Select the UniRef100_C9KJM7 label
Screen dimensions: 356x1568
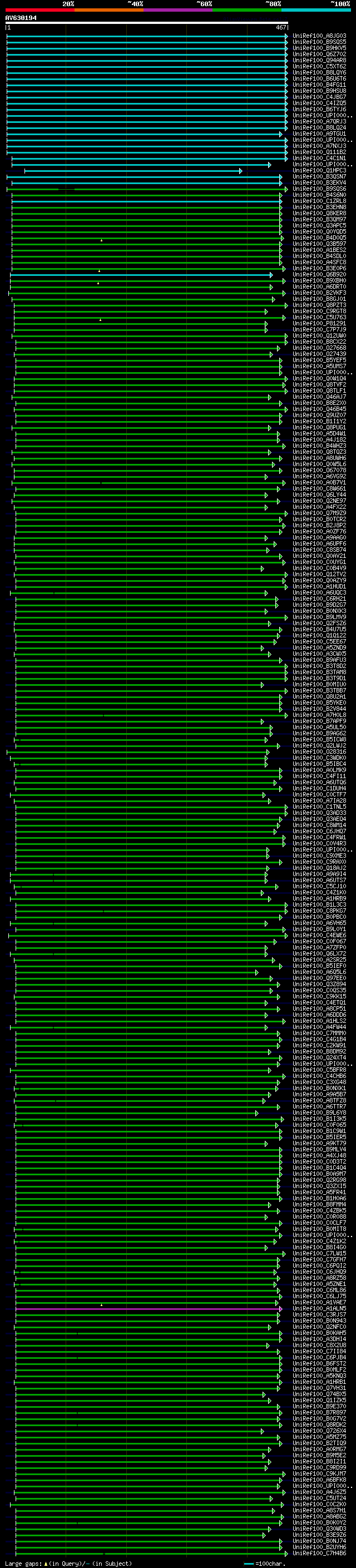click(x=319, y=1473)
